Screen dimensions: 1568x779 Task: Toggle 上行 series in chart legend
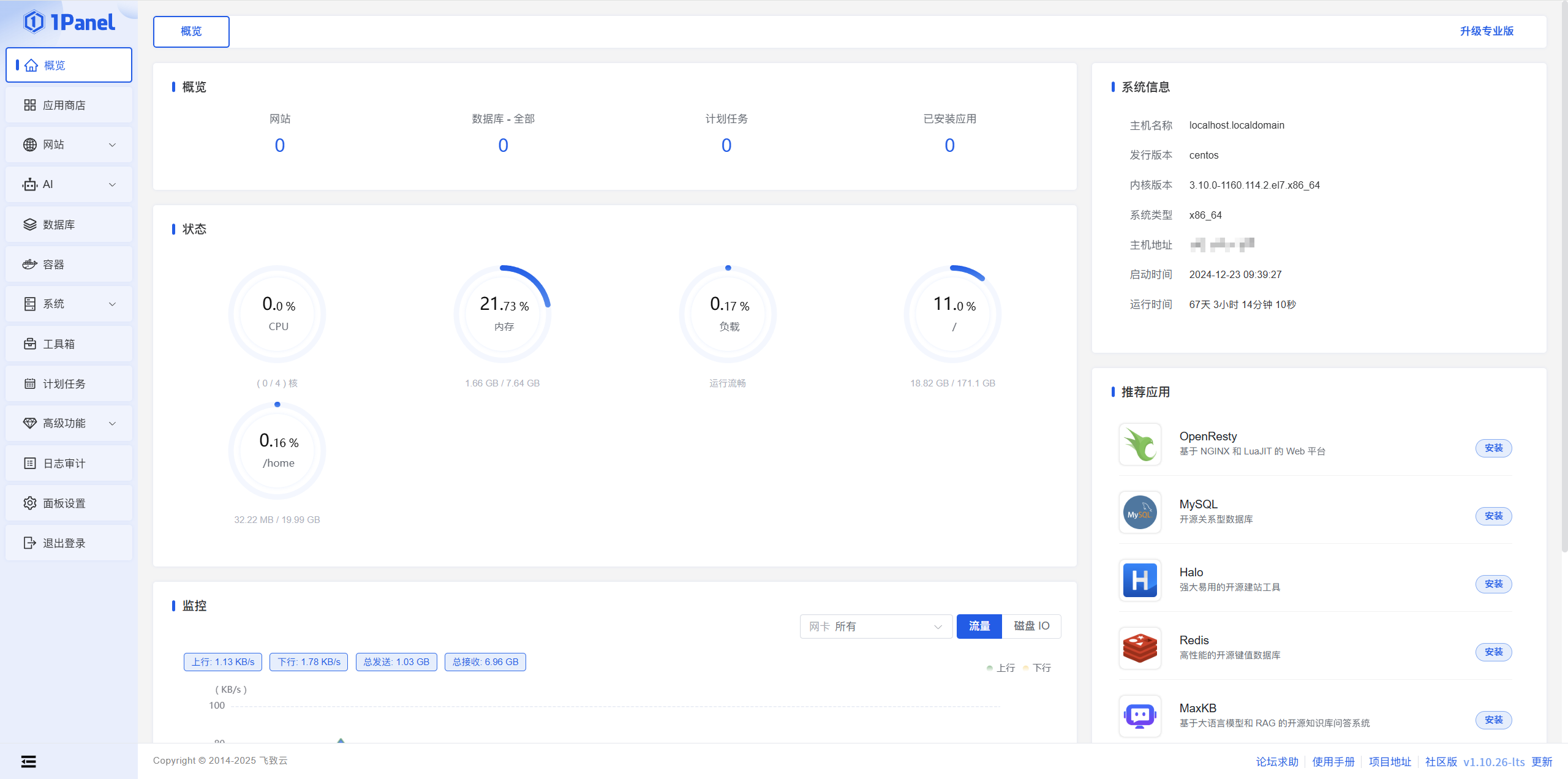coord(1001,668)
